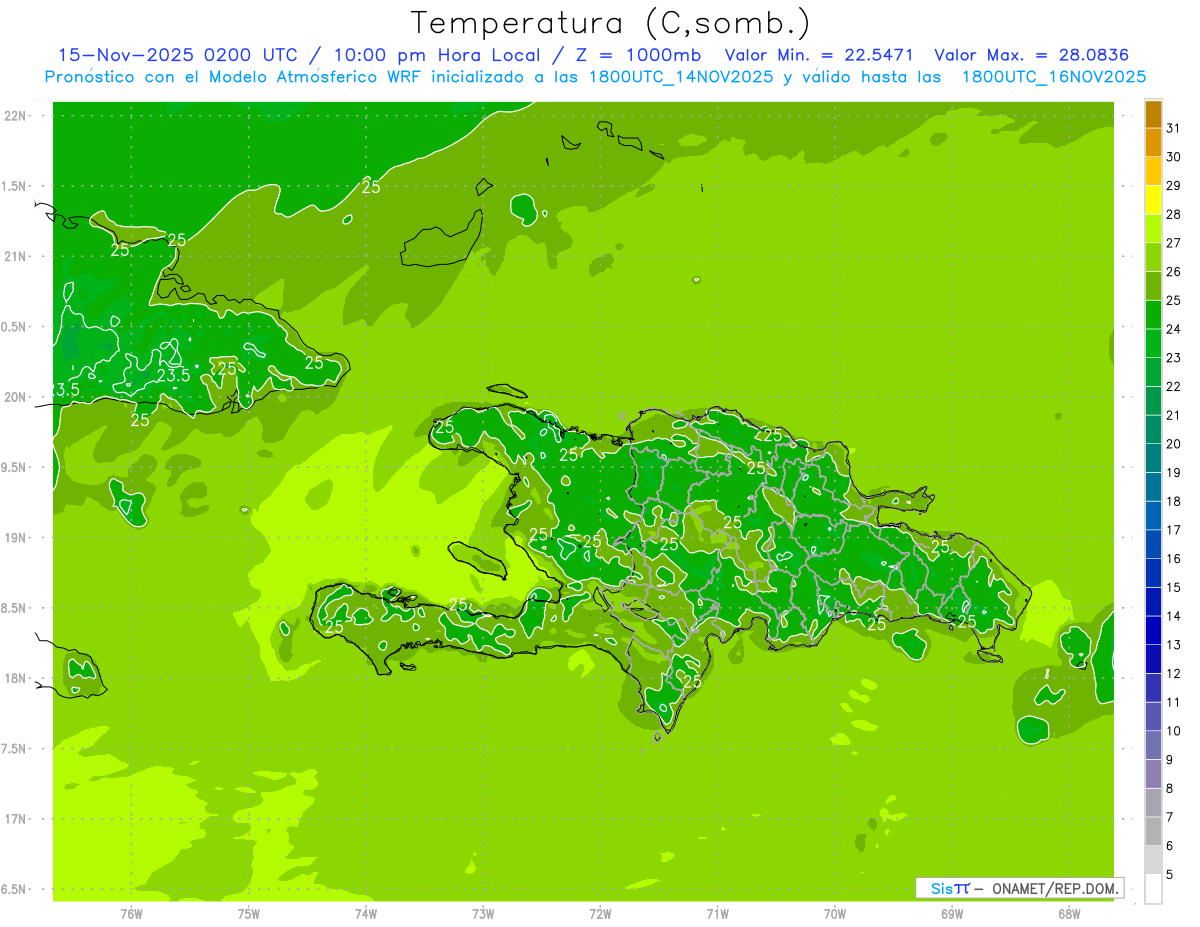The height and width of the screenshot is (927, 1200).
Task: Click the '28' colorbar scale label
Action: (1173, 214)
